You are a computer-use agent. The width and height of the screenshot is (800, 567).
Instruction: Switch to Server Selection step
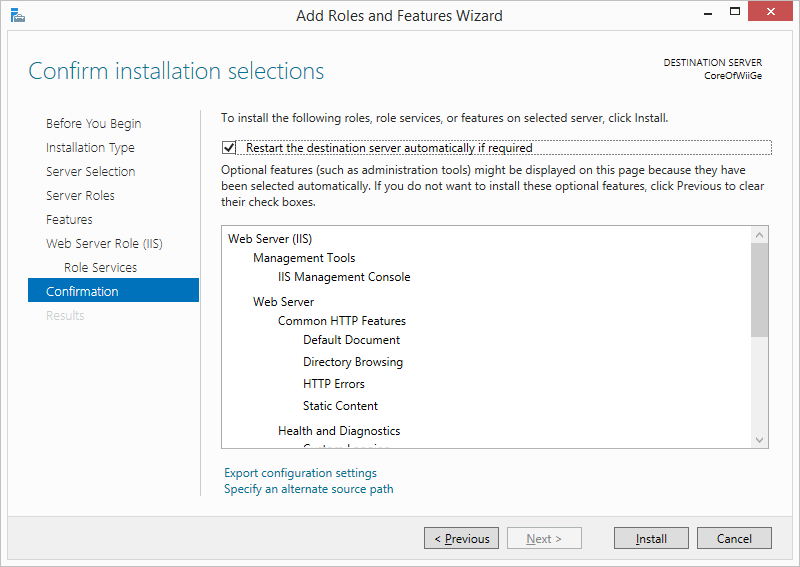point(90,171)
